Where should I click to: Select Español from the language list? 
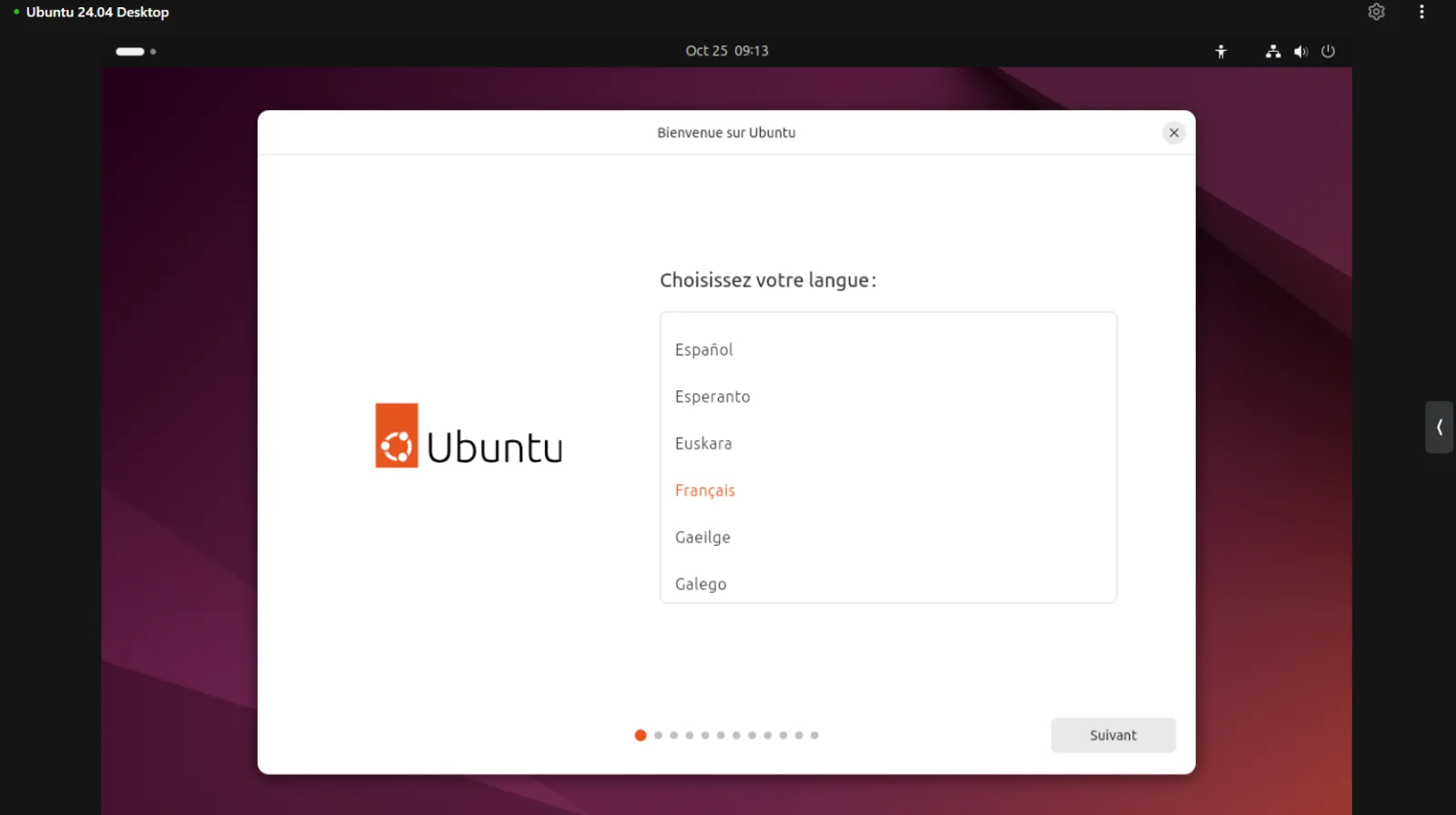point(703,349)
